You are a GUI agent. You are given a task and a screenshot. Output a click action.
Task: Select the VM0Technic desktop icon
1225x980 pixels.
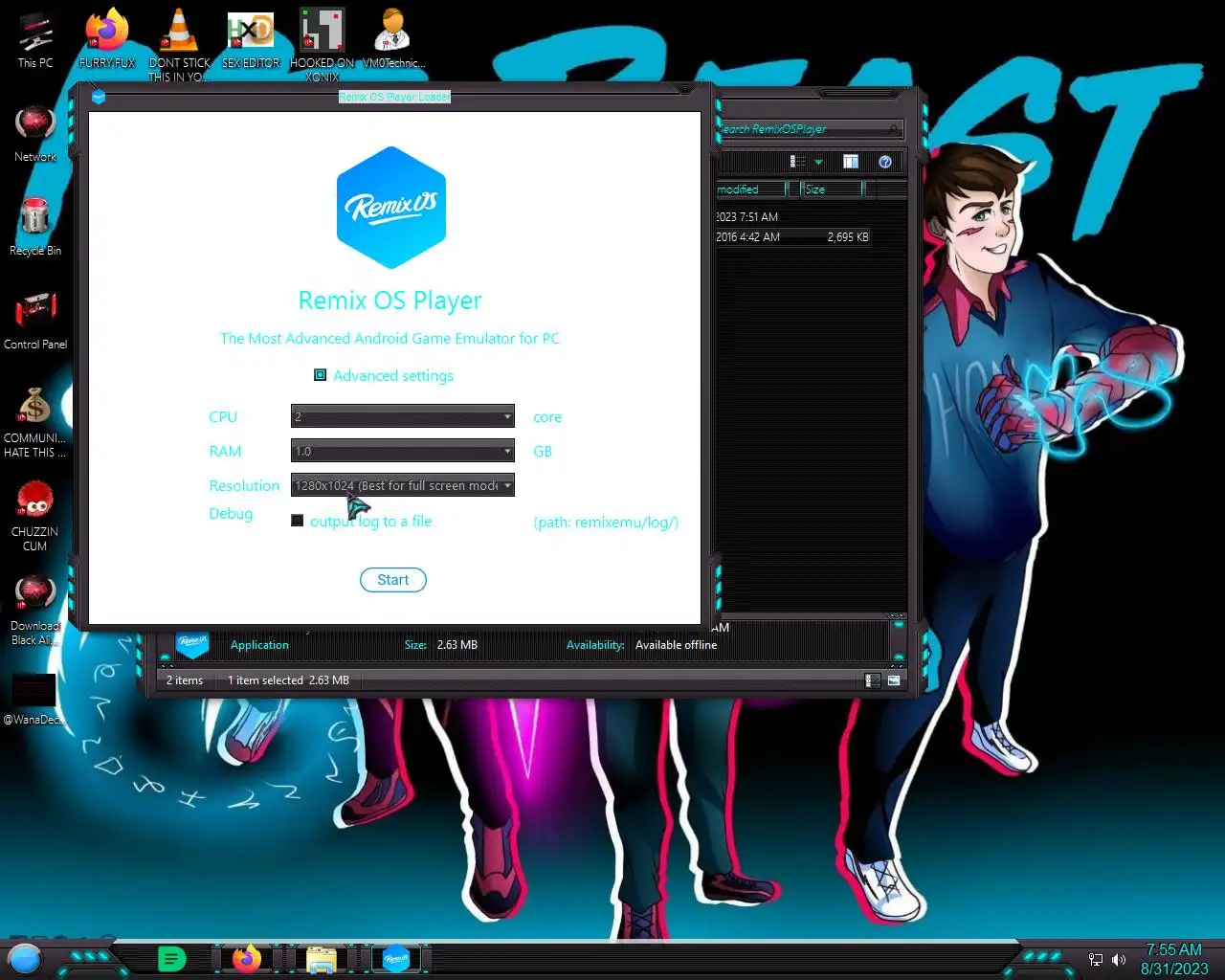(393, 39)
